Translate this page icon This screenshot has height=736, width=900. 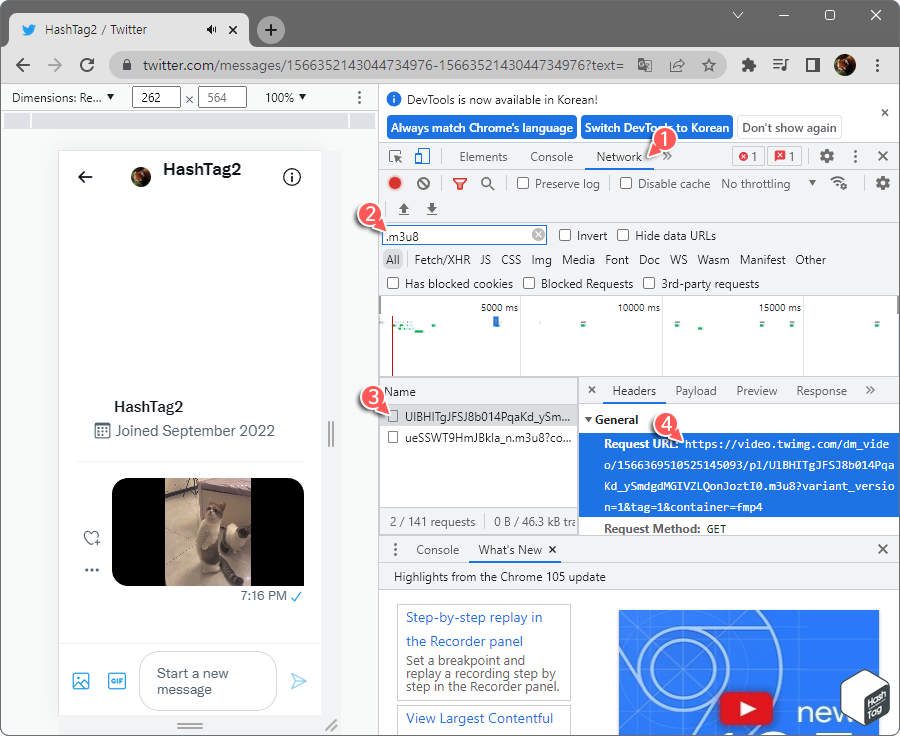coord(645,65)
